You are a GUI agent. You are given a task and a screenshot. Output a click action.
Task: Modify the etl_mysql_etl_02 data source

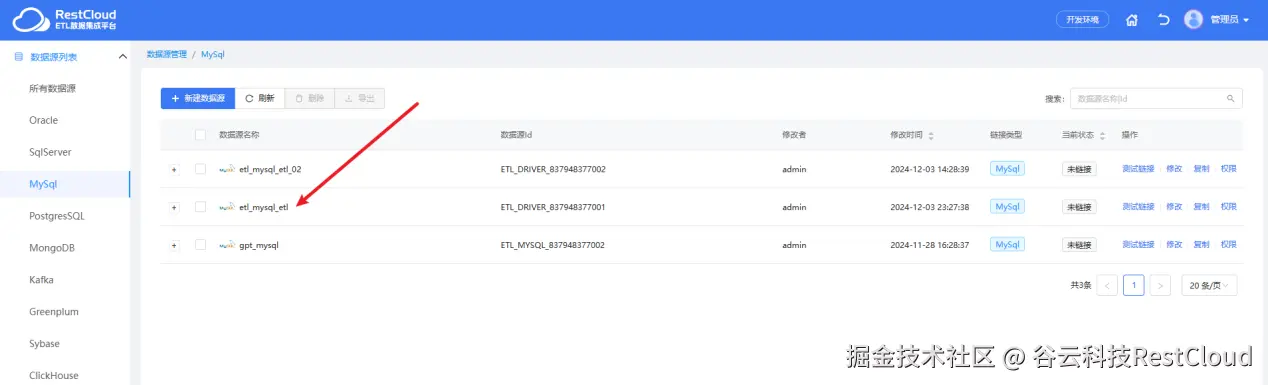[x=1174, y=169]
